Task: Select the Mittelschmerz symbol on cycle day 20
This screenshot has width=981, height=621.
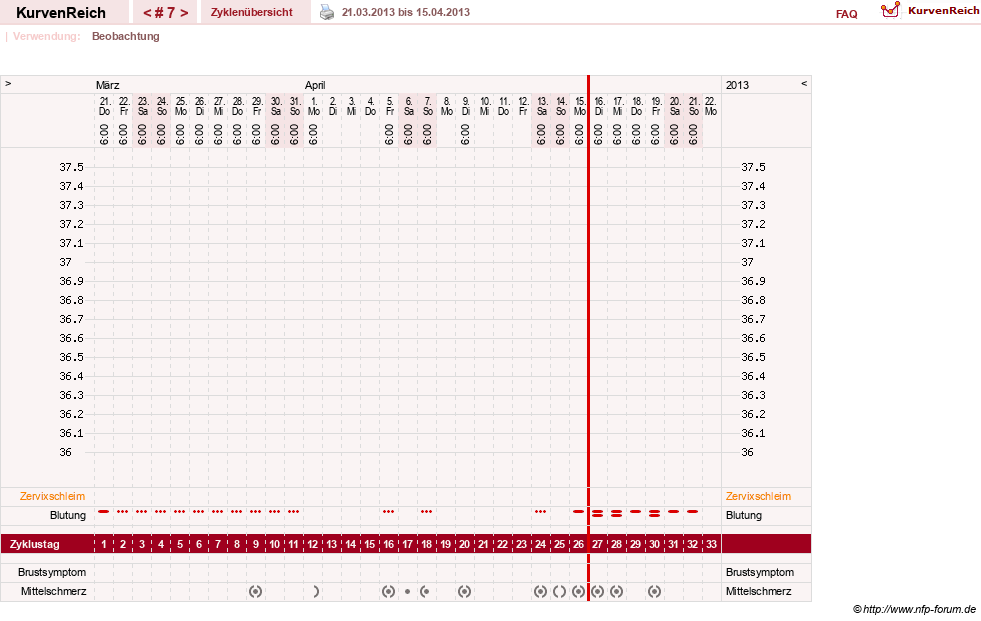Action: click(x=464, y=591)
